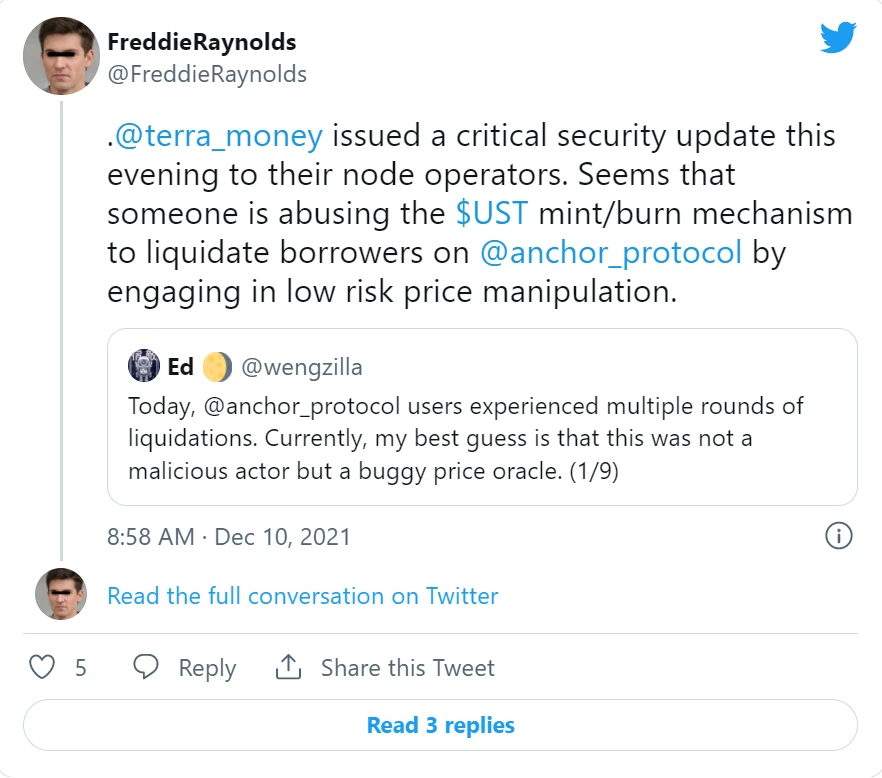Open FreddieRaynolds' large profile picture
Image resolution: width=882 pixels, height=778 pixels.
pos(60,57)
